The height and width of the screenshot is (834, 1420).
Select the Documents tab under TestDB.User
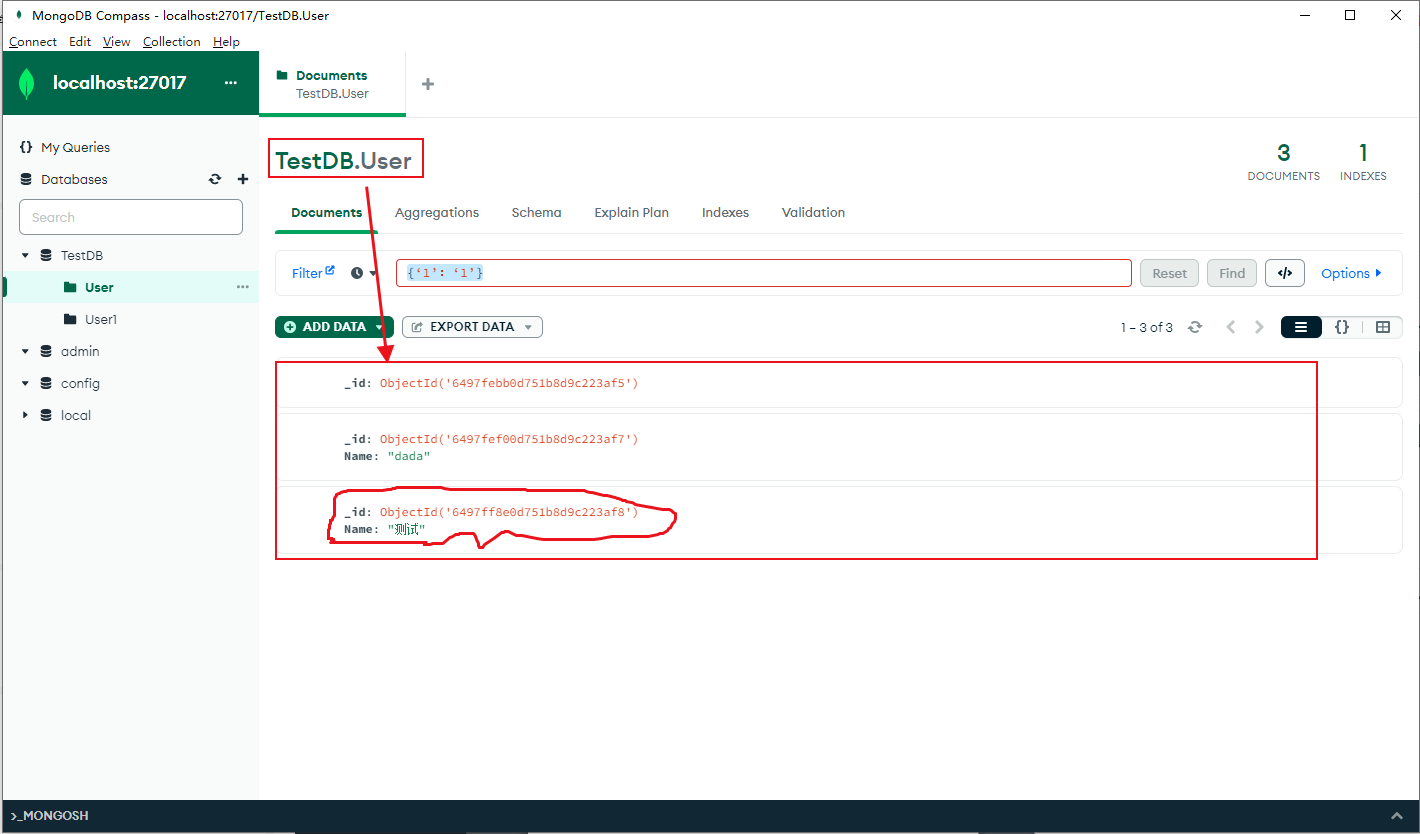(327, 213)
